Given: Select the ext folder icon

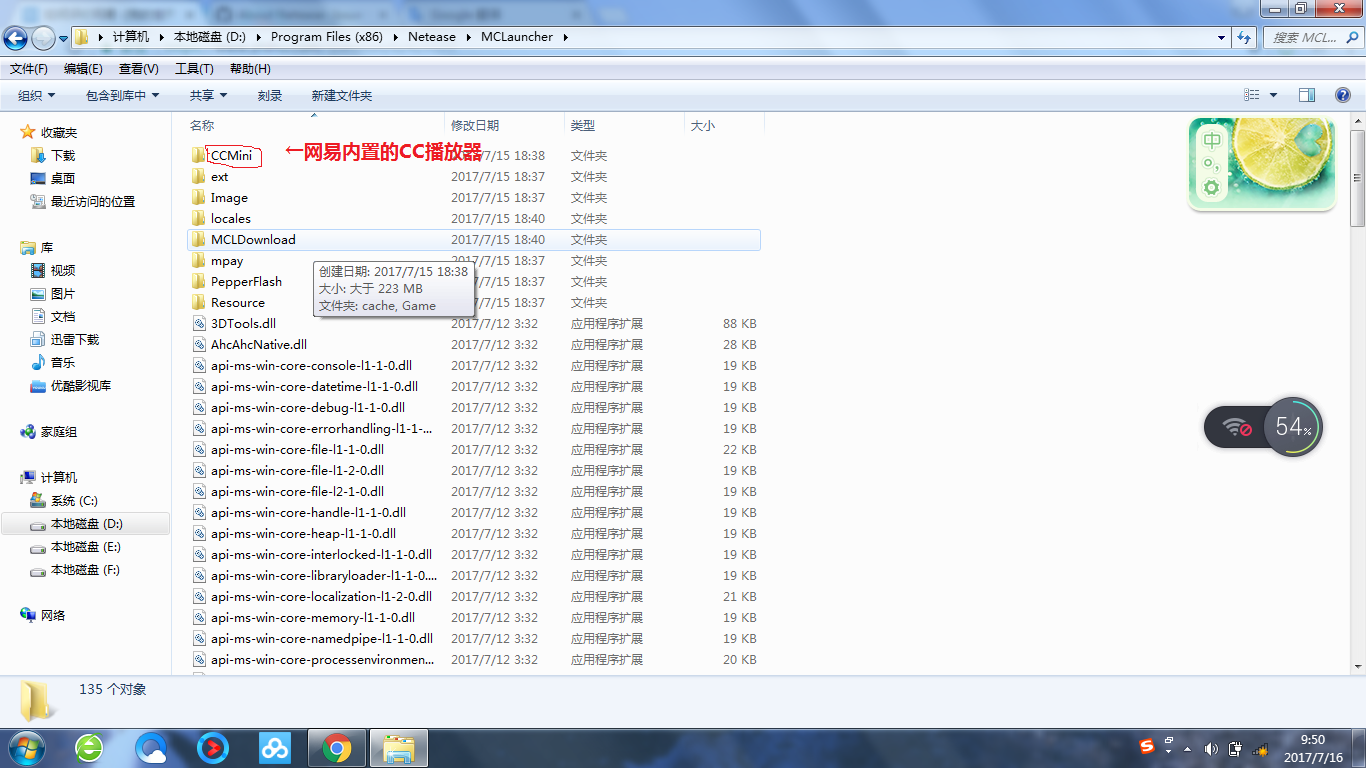Looking at the screenshot, I should pyautogui.click(x=199, y=177).
